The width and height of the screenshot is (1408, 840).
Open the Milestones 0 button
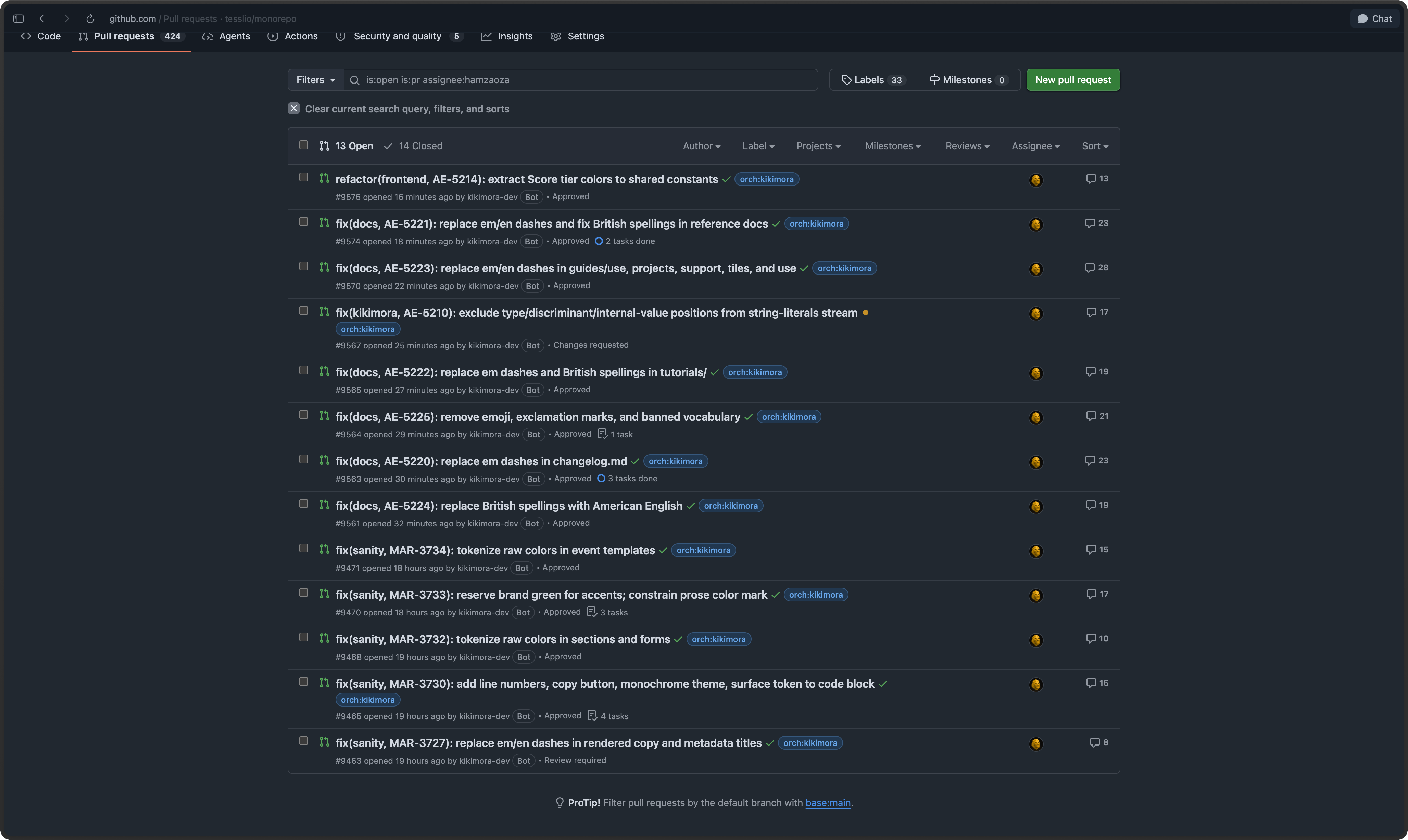point(969,80)
